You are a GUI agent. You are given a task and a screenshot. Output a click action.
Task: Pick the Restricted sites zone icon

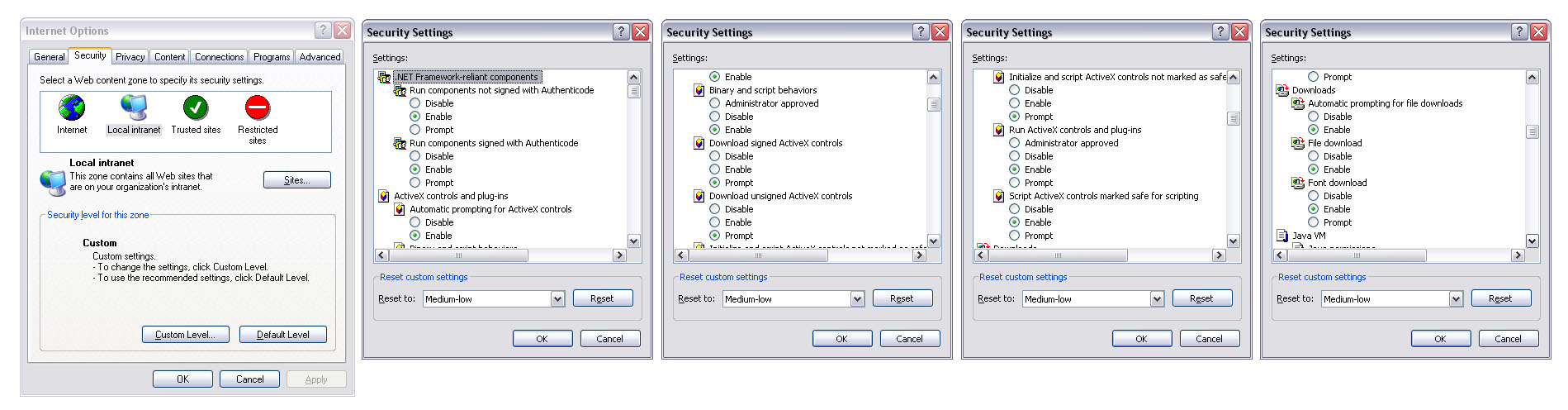(258, 108)
